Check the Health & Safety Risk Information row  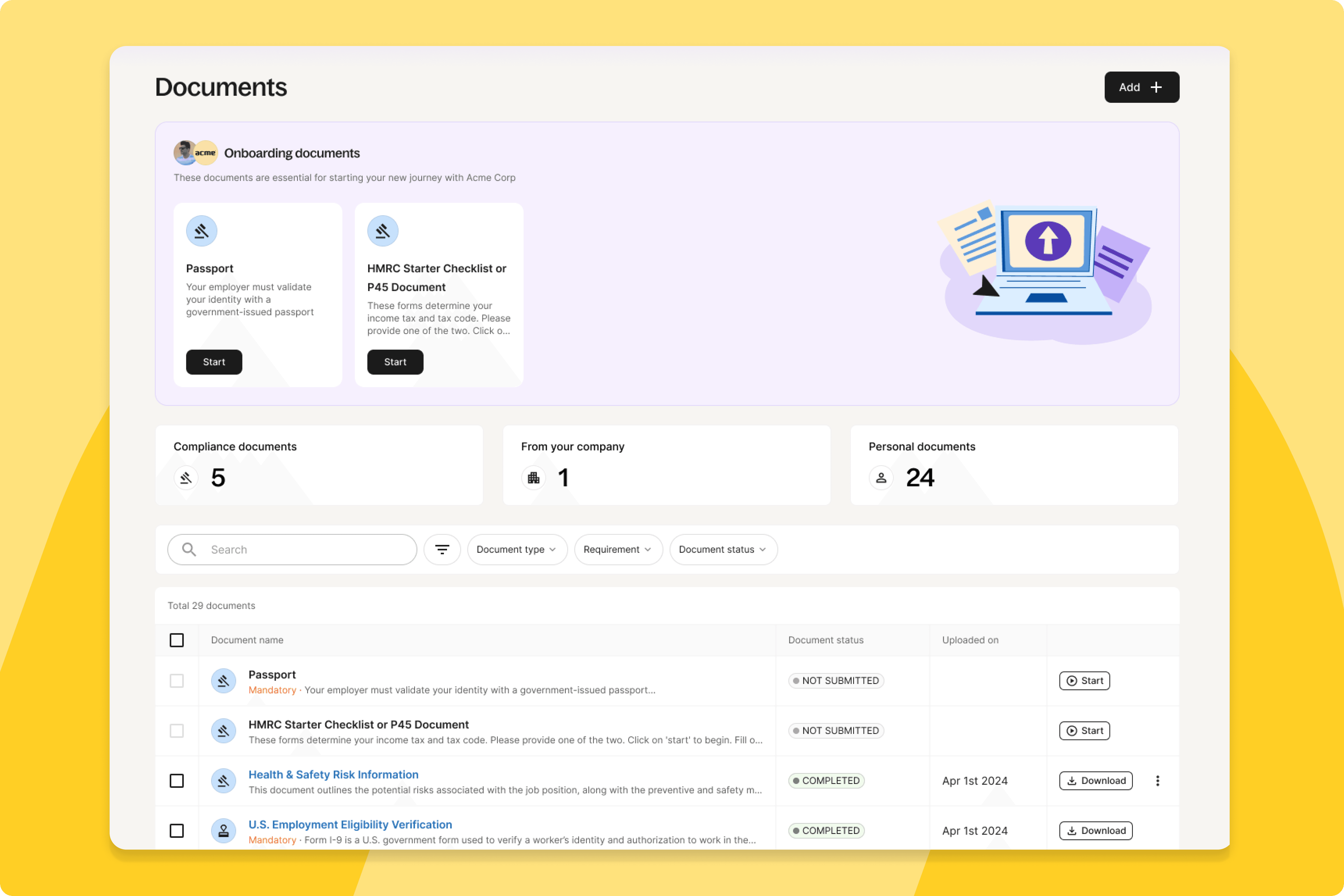coord(177,781)
